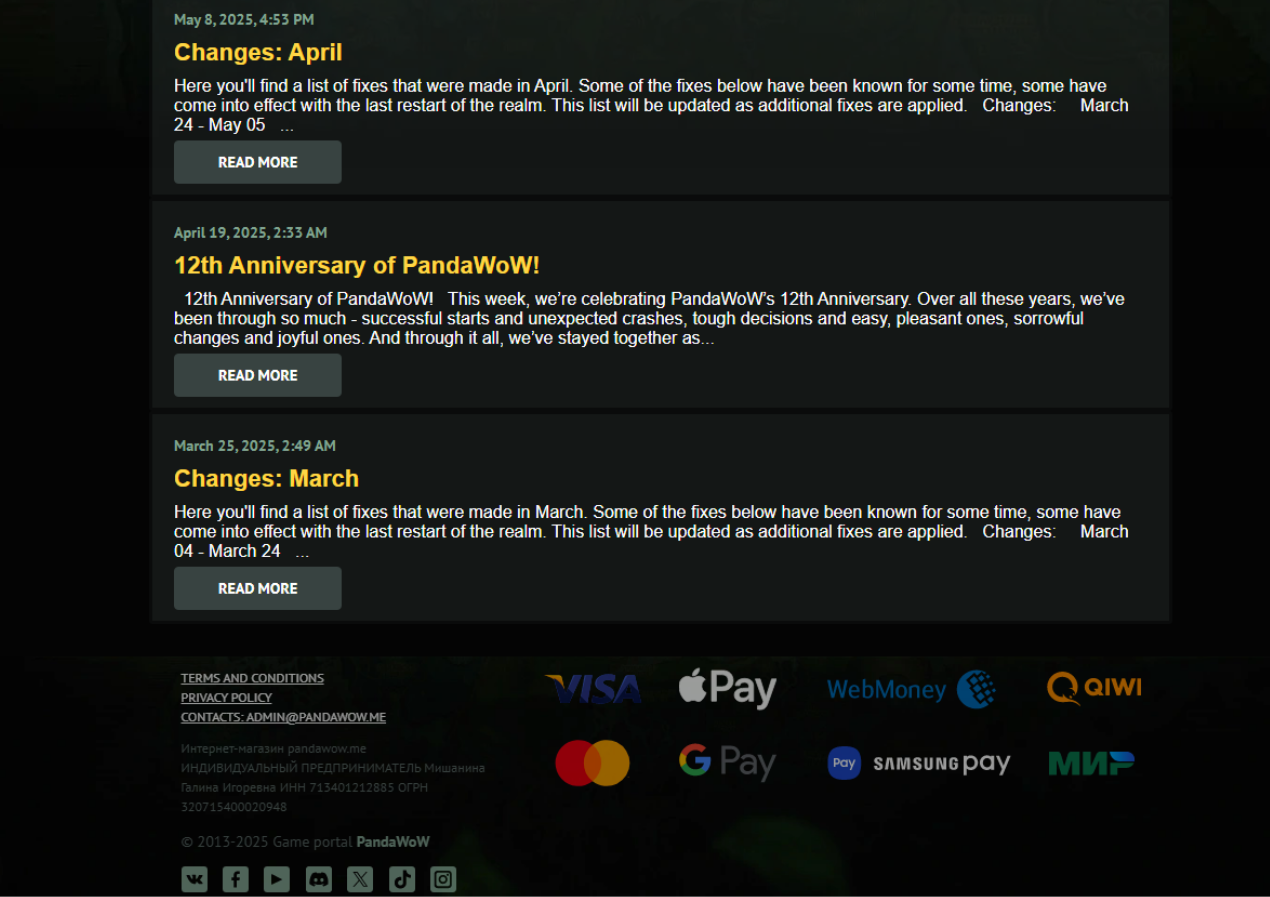This screenshot has height=897, width=1270.
Task: Click the Samsung Pay logo
Action: pyautogui.click(x=919, y=764)
